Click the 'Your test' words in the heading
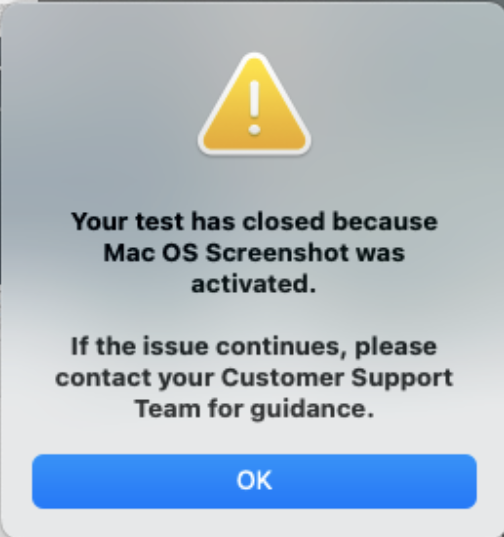Viewport: 504px width, 537px height. (x=128, y=222)
